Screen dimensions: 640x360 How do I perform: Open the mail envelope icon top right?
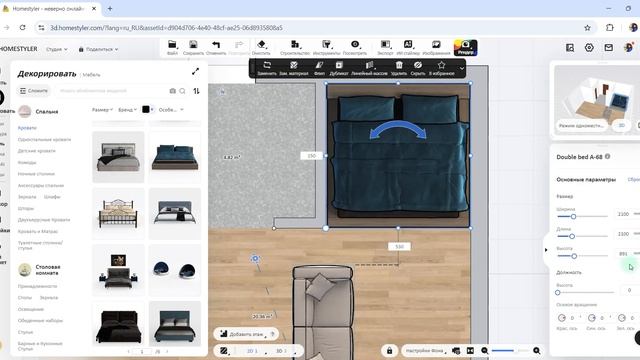(x=609, y=47)
